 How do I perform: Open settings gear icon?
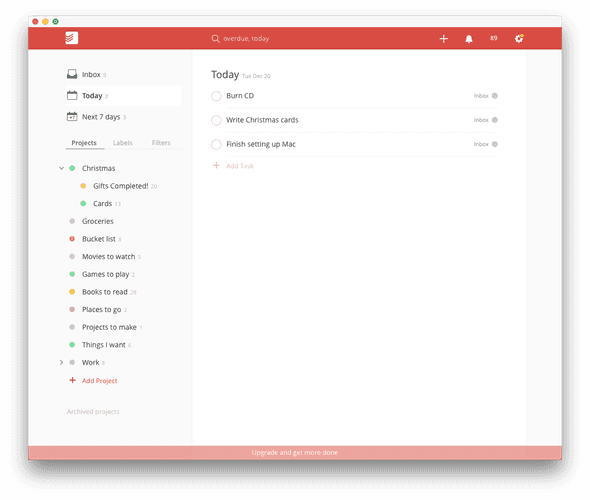[x=519, y=38]
